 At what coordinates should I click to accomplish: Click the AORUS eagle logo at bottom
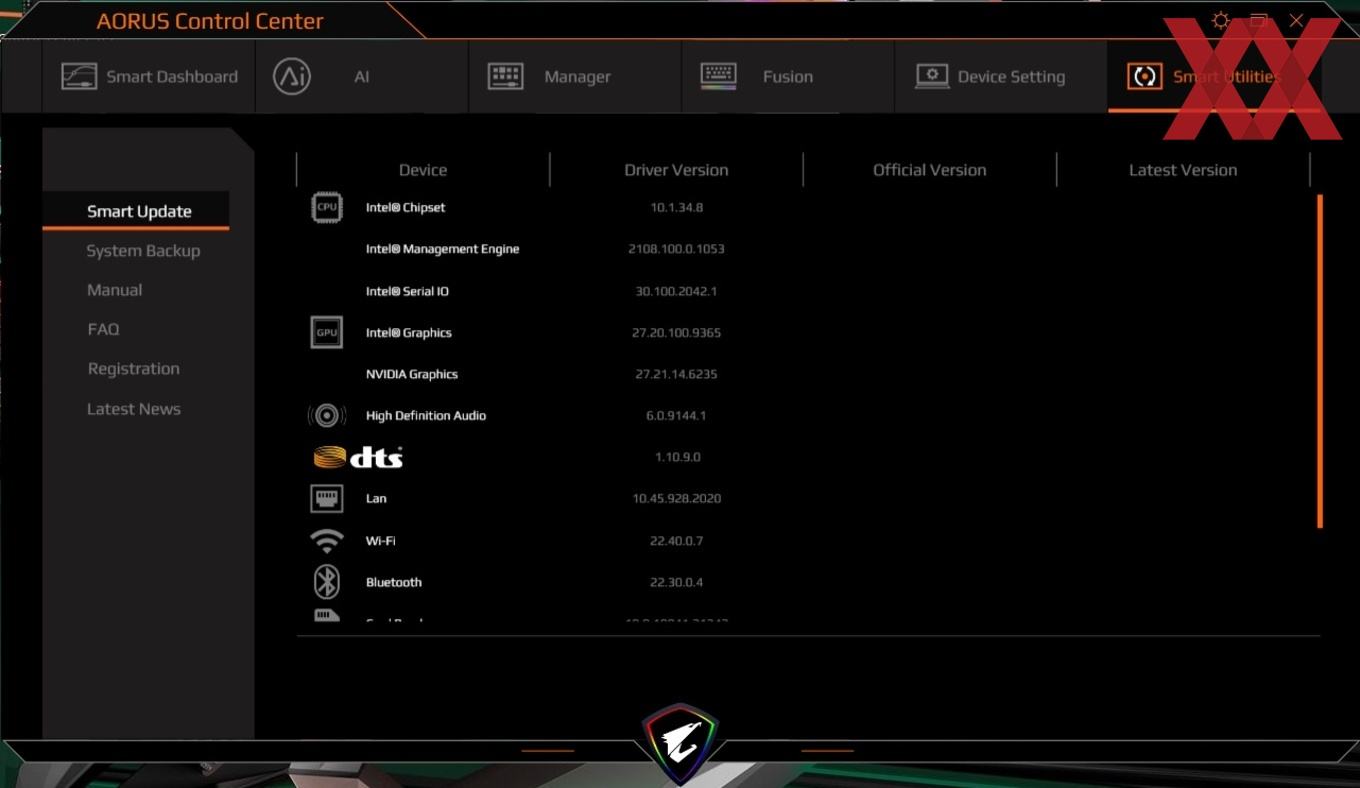(680, 745)
